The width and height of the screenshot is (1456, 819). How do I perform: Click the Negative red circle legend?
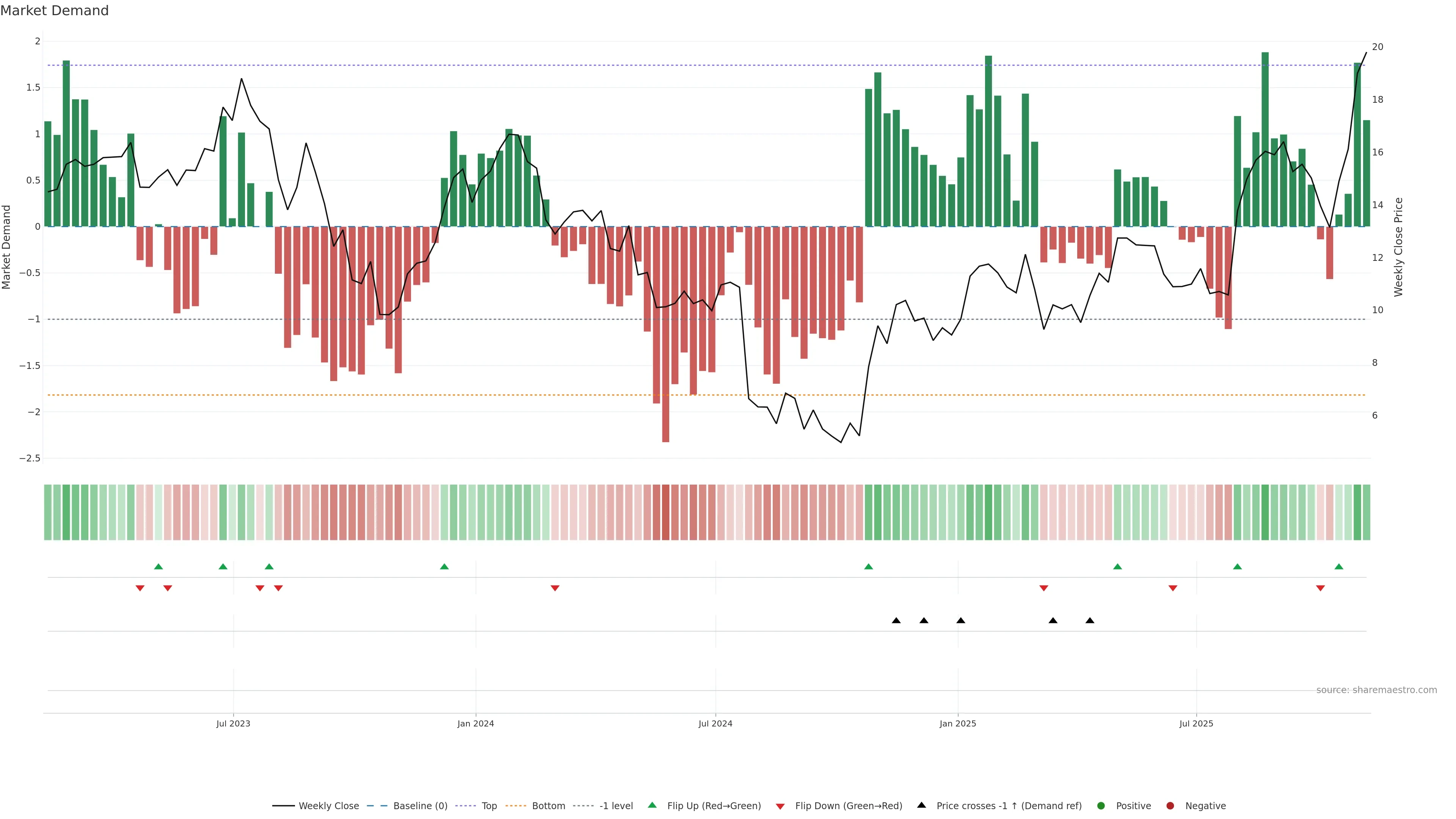[x=1170, y=806]
